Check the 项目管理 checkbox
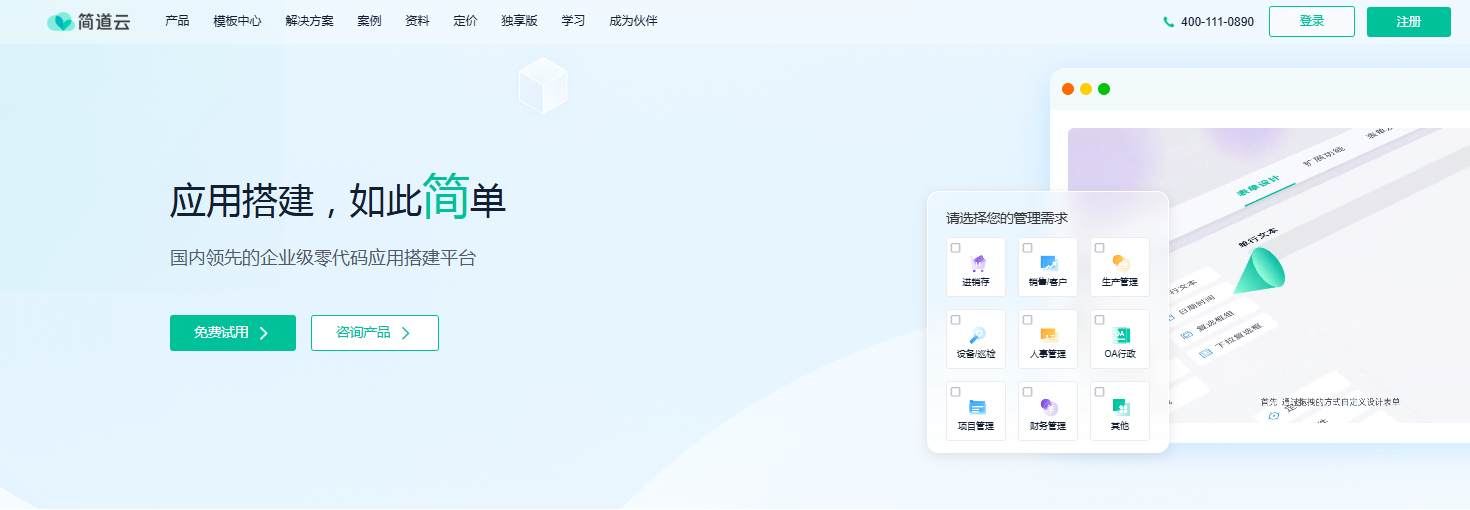The image size is (1470, 510). pyautogui.click(x=956, y=392)
